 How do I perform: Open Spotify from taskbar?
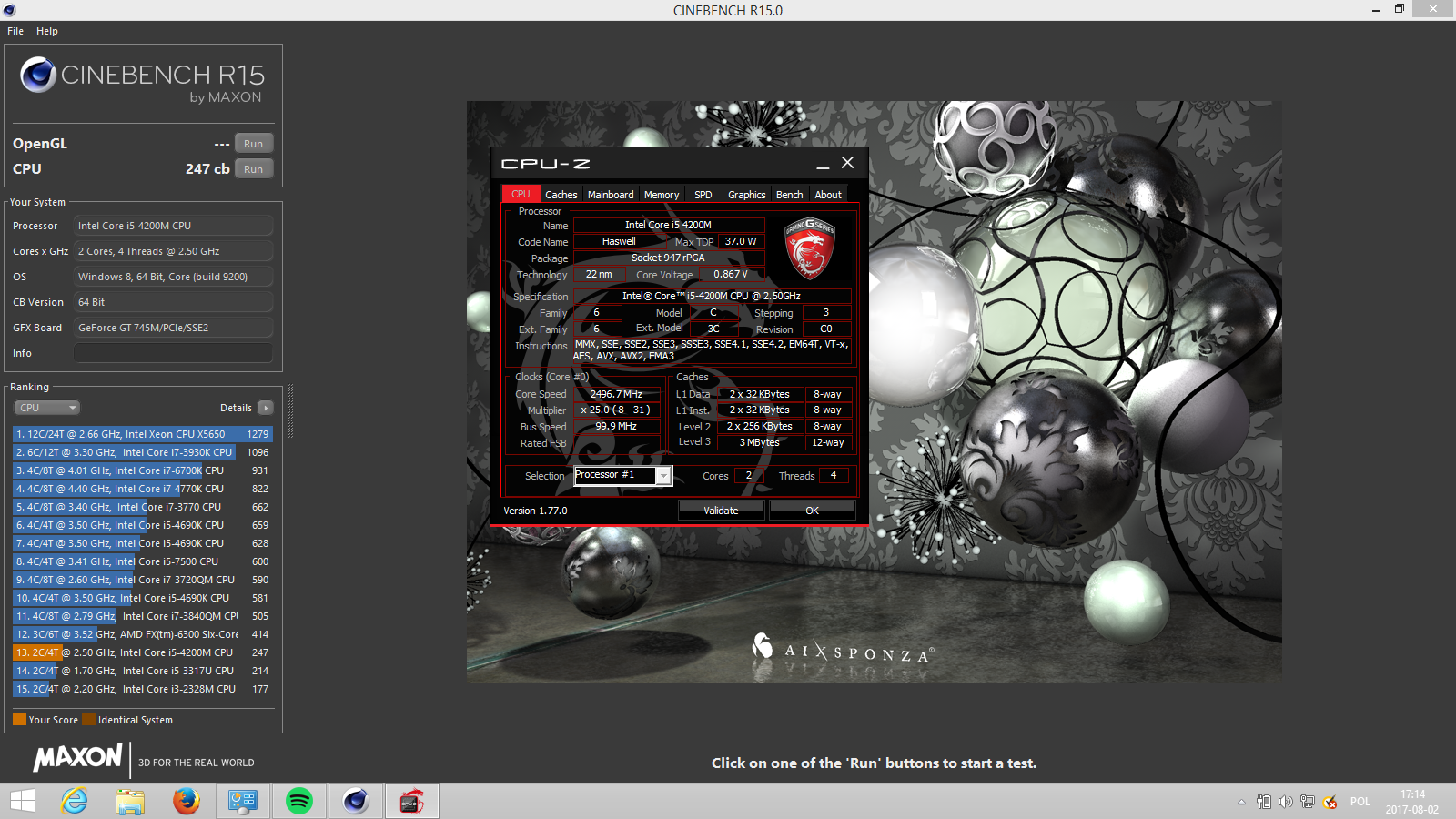298,801
